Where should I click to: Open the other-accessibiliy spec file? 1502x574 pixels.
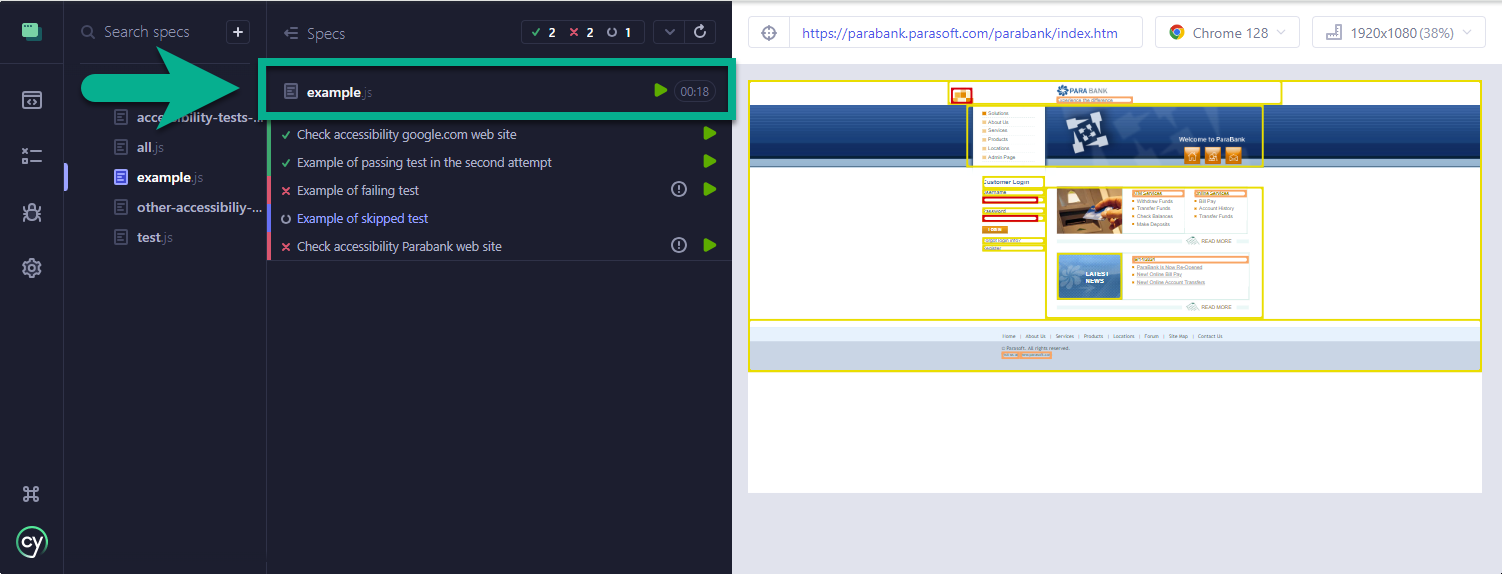pyautogui.click(x=189, y=207)
